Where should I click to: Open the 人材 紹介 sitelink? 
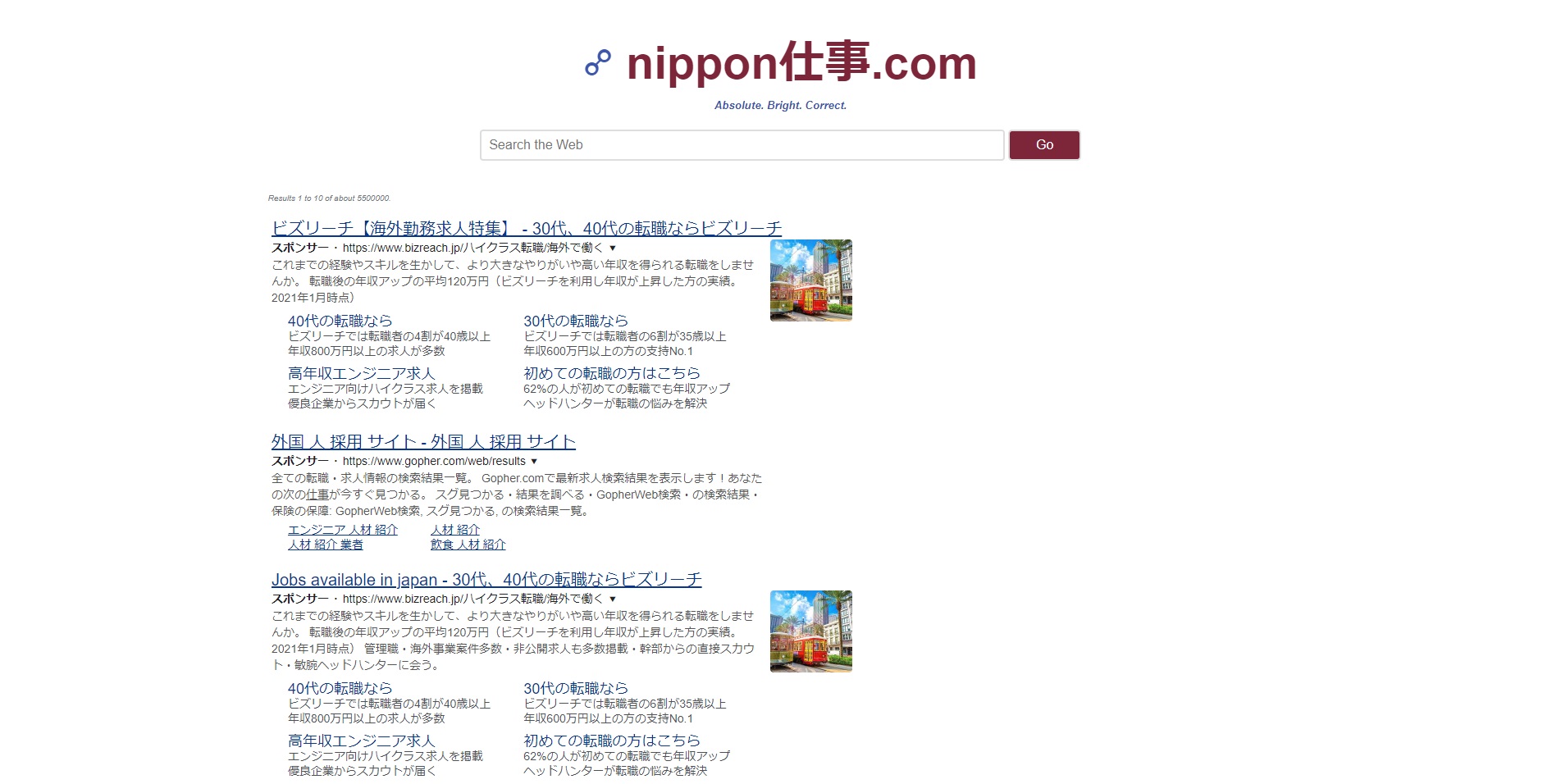coord(455,530)
